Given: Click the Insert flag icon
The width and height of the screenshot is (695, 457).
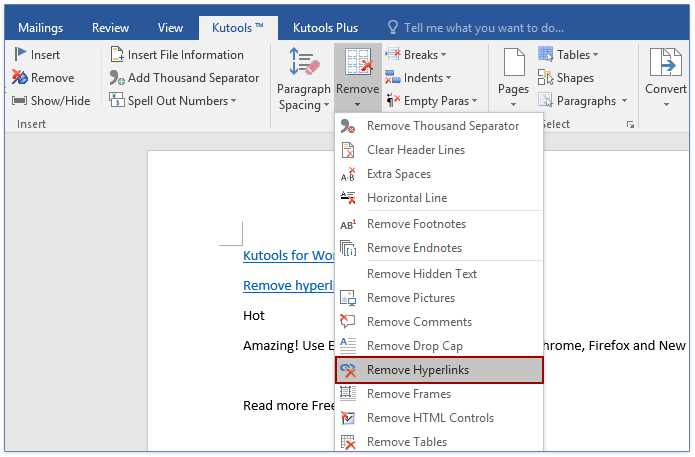Looking at the screenshot, I should (x=20, y=55).
